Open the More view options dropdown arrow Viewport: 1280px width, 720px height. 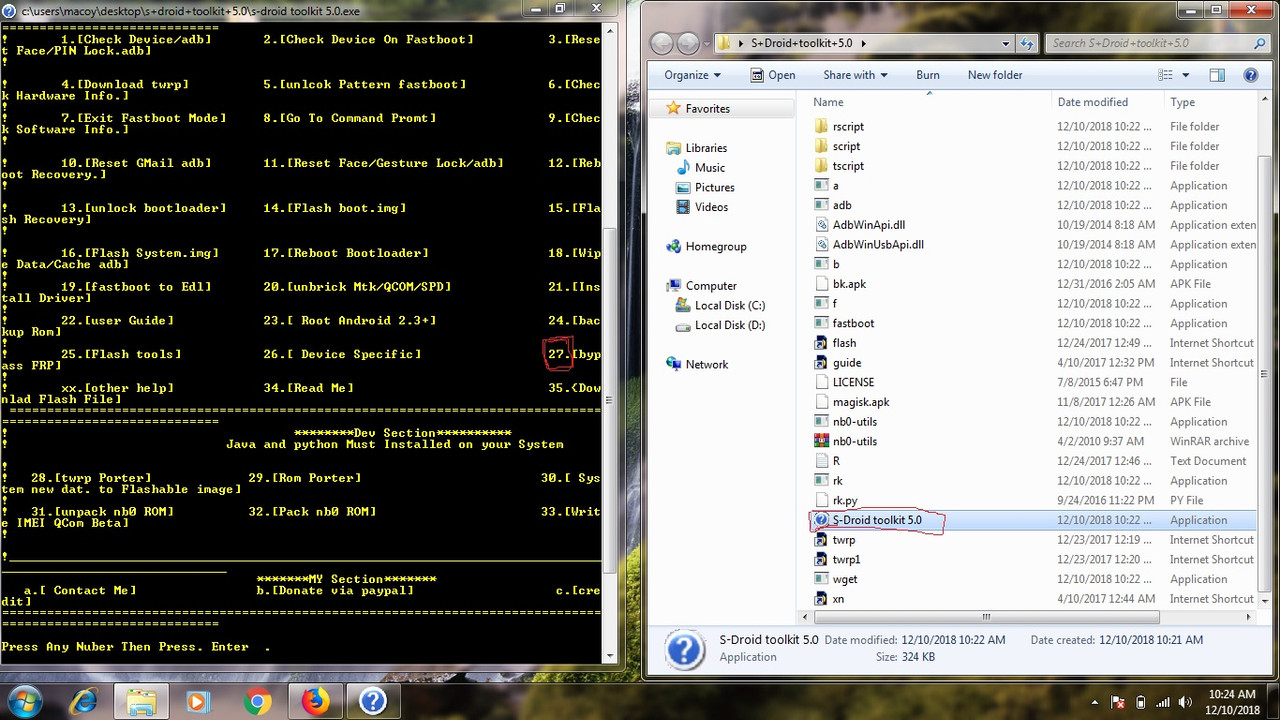point(1185,75)
